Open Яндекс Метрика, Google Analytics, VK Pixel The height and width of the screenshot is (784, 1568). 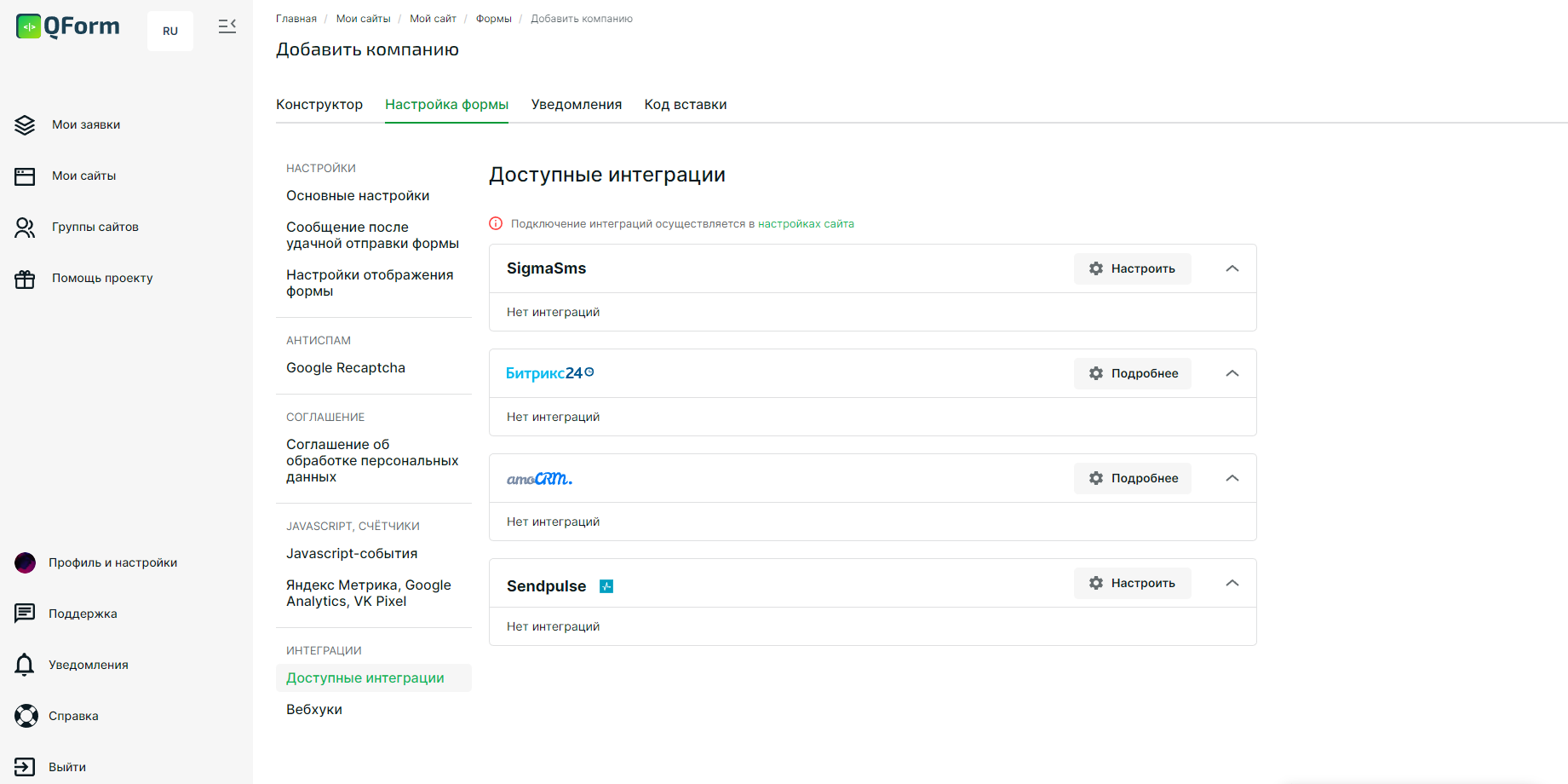(x=369, y=593)
